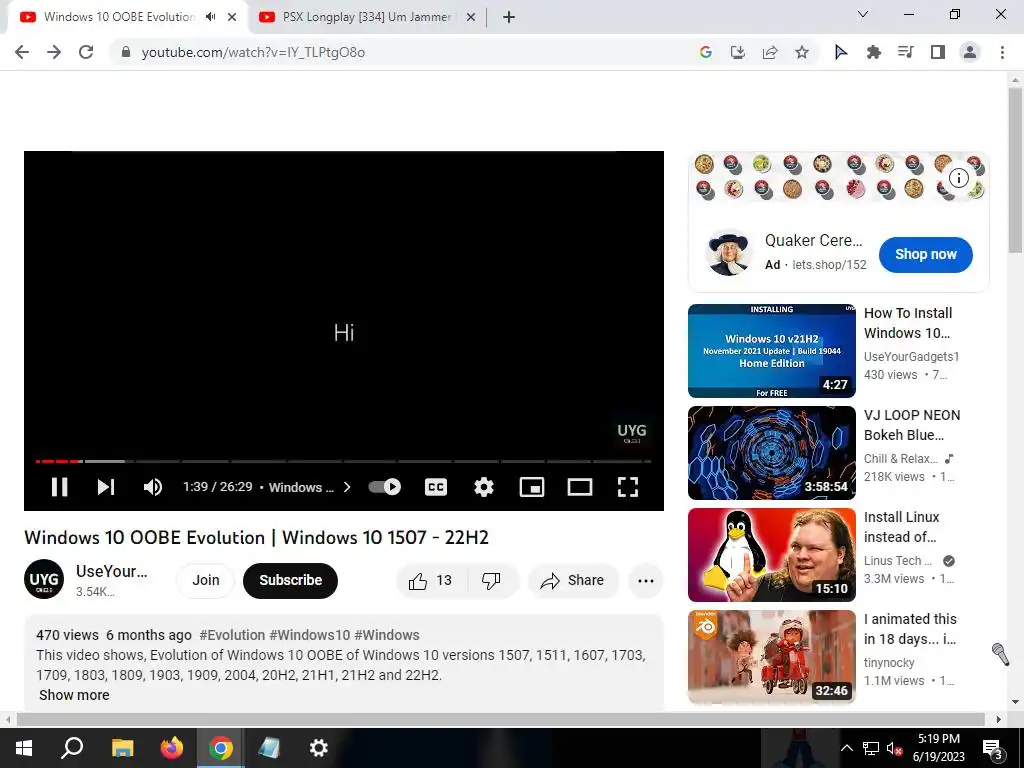Open the Linus Tech channel name link
This screenshot has height=768, width=1024.
(897, 561)
